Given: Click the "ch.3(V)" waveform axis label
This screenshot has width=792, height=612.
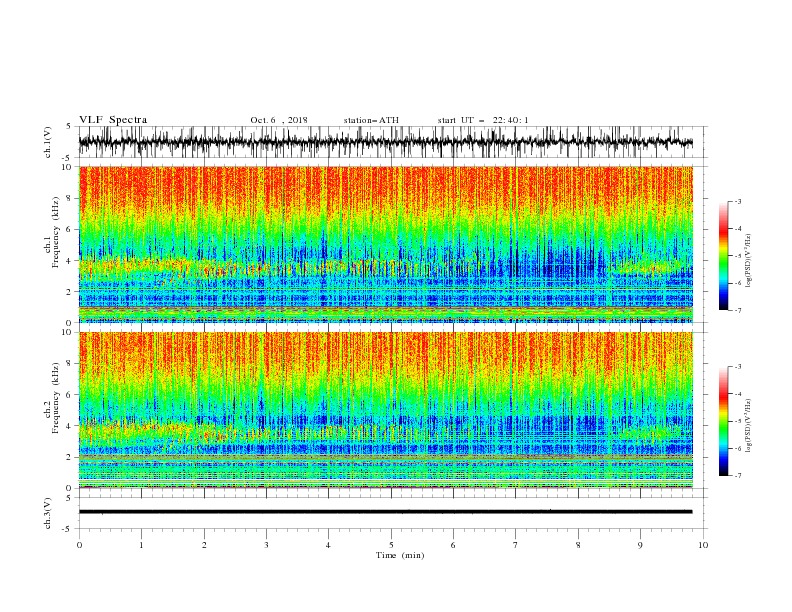Looking at the screenshot, I should 48,514.
